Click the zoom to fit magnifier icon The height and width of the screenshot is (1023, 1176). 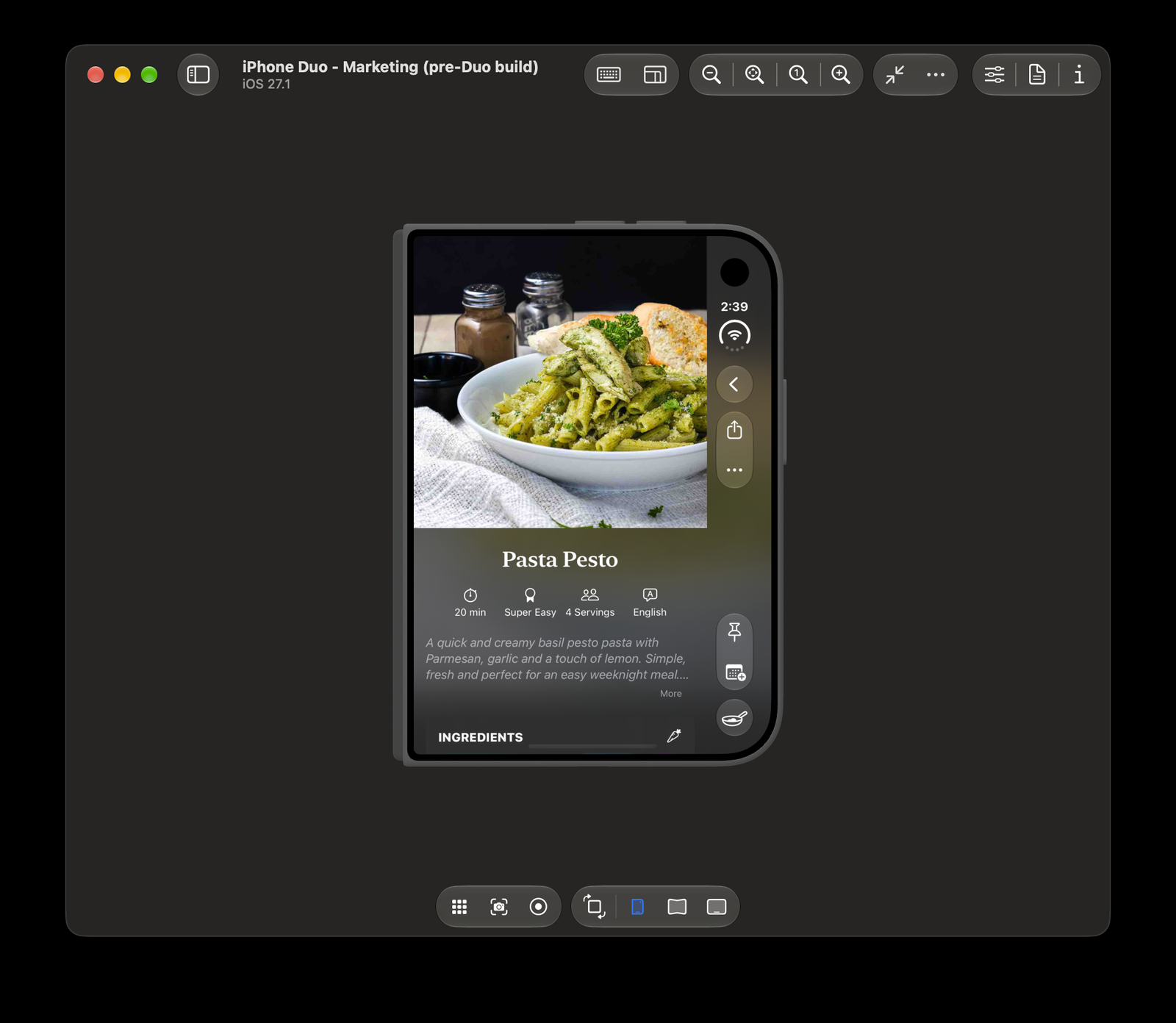[x=754, y=74]
